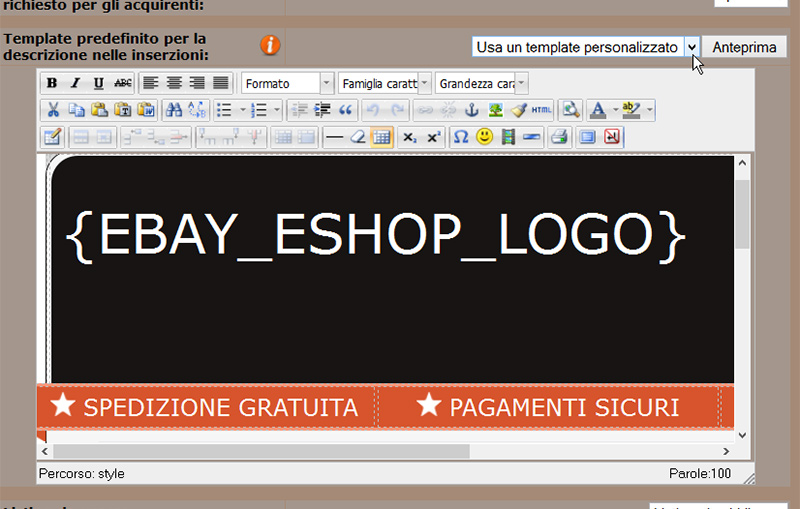
Task: Click vertical scrollbar up arrow
Action: [x=742, y=163]
